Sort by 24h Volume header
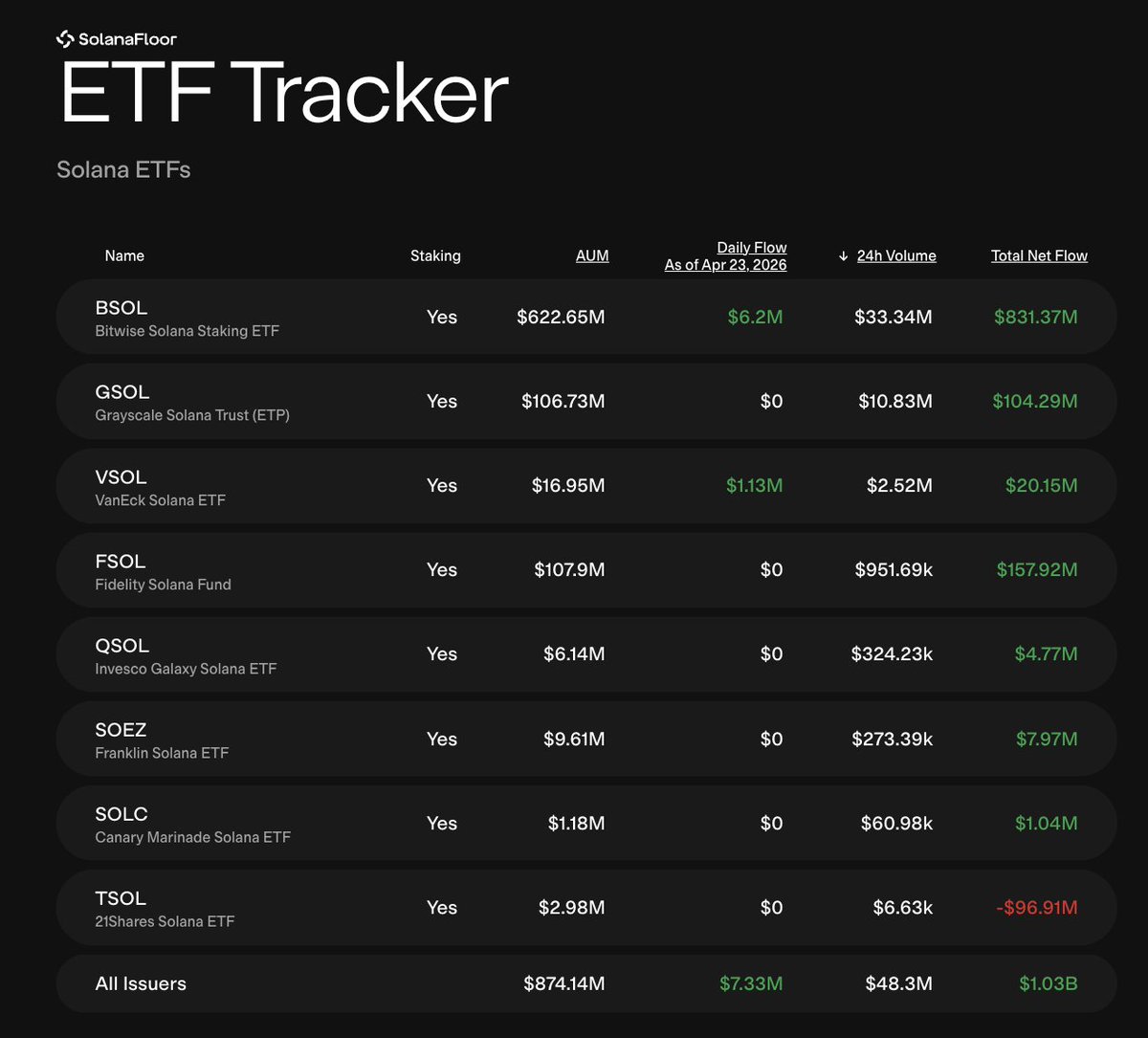 point(896,256)
